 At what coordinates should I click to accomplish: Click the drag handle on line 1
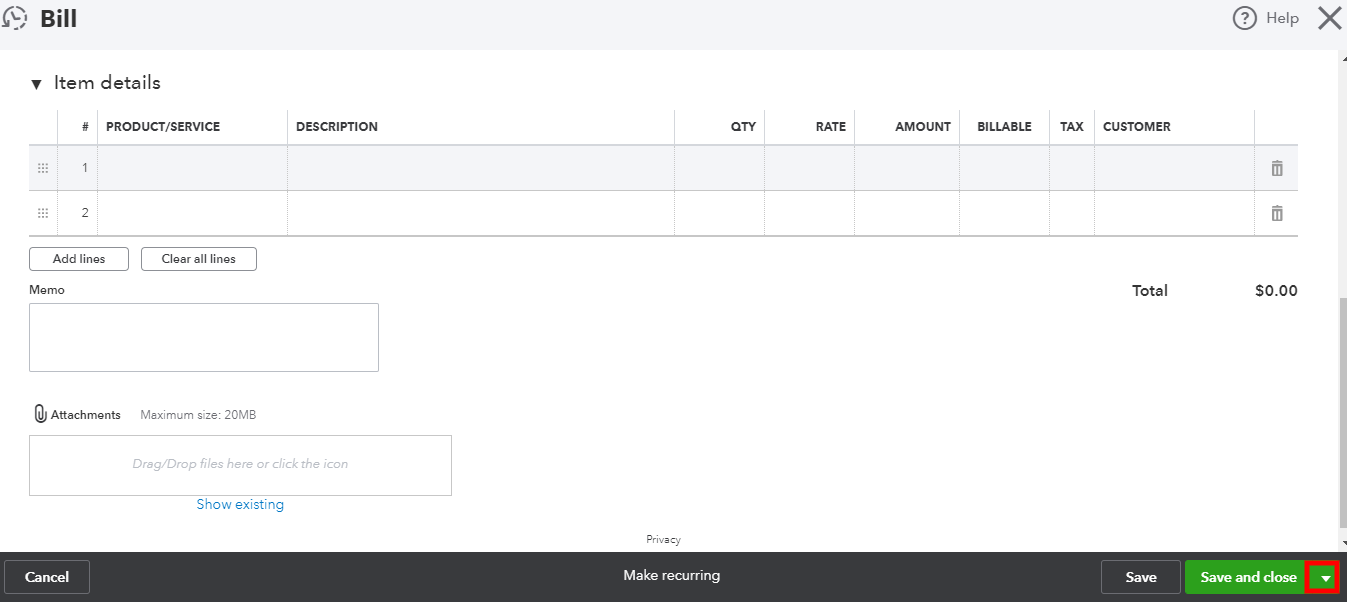(42, 167)
